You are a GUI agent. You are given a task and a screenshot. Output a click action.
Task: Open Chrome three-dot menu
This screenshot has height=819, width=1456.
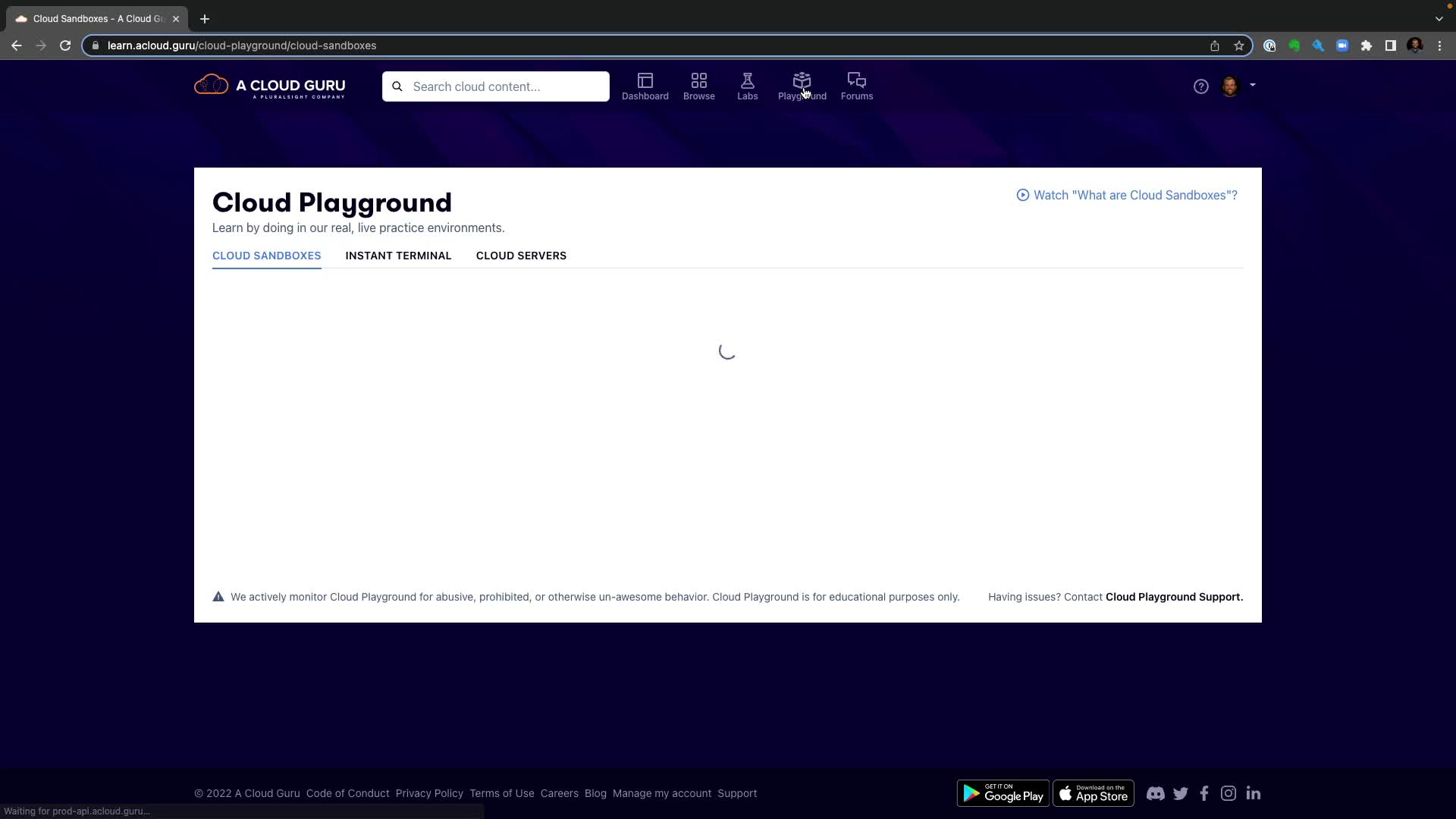(1439, 45)
